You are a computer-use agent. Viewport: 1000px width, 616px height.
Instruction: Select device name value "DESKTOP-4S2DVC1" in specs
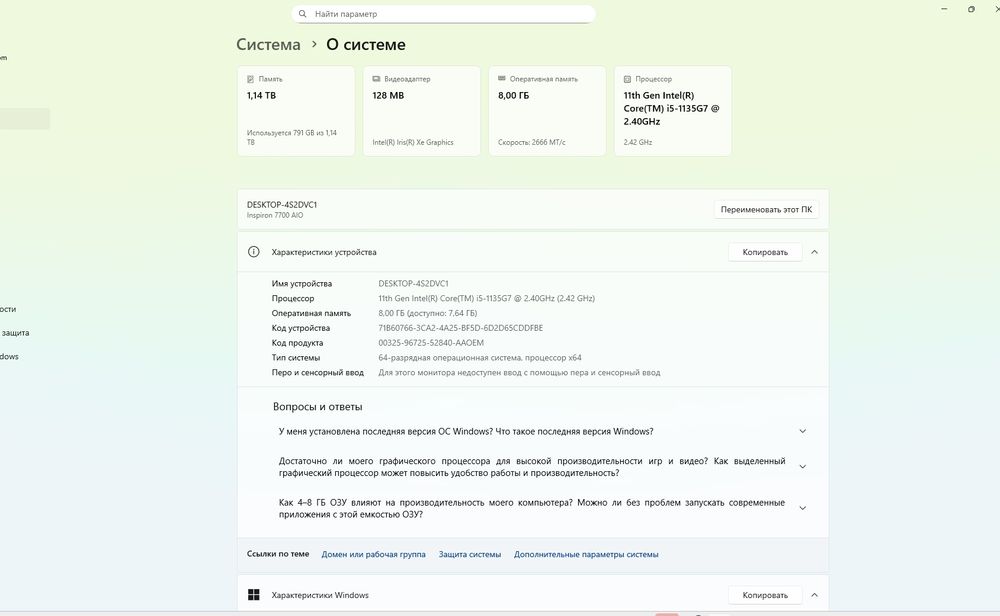click(413, 283)
